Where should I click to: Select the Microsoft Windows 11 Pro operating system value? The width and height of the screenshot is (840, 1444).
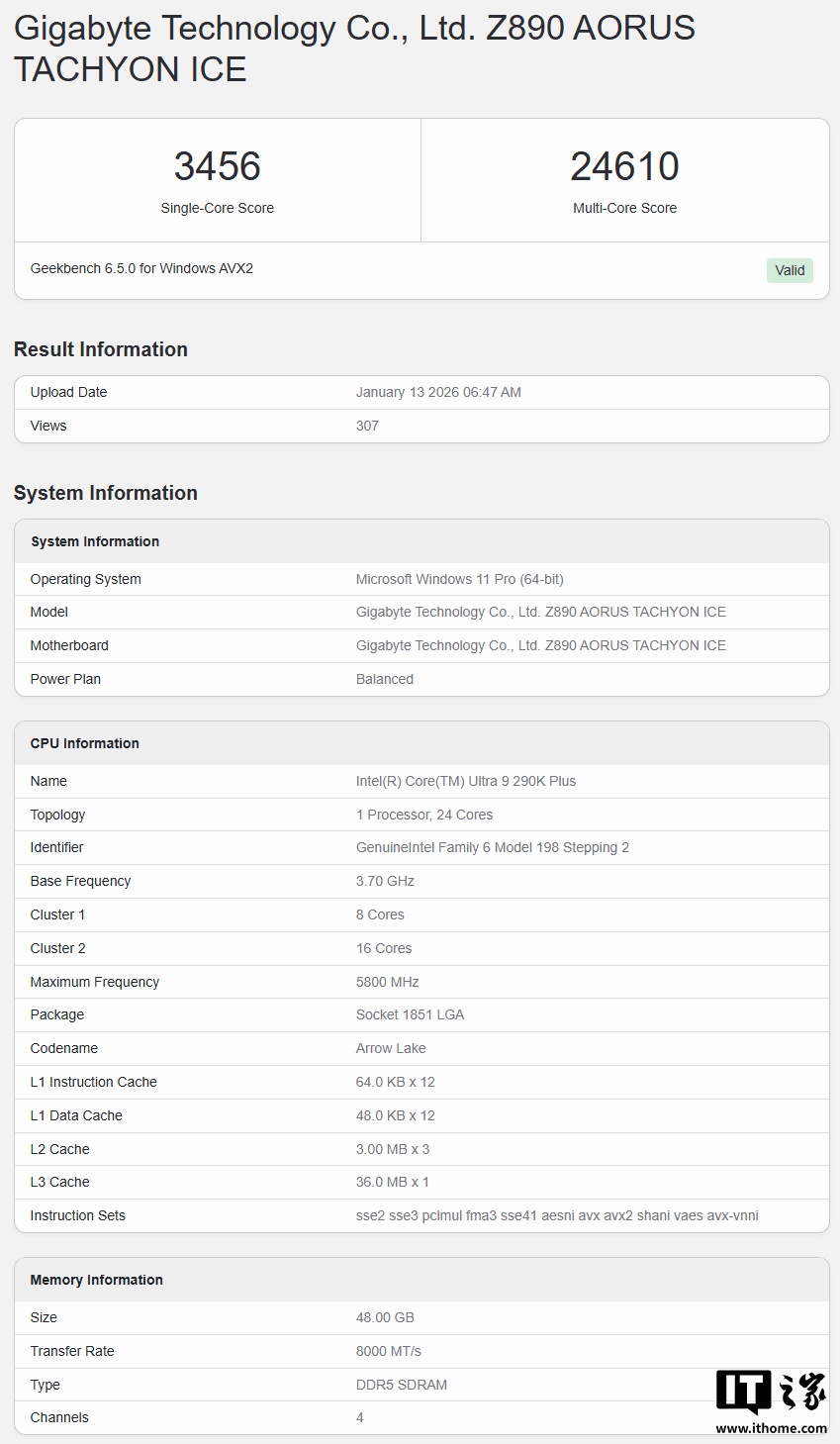click(x=459, y=579)
